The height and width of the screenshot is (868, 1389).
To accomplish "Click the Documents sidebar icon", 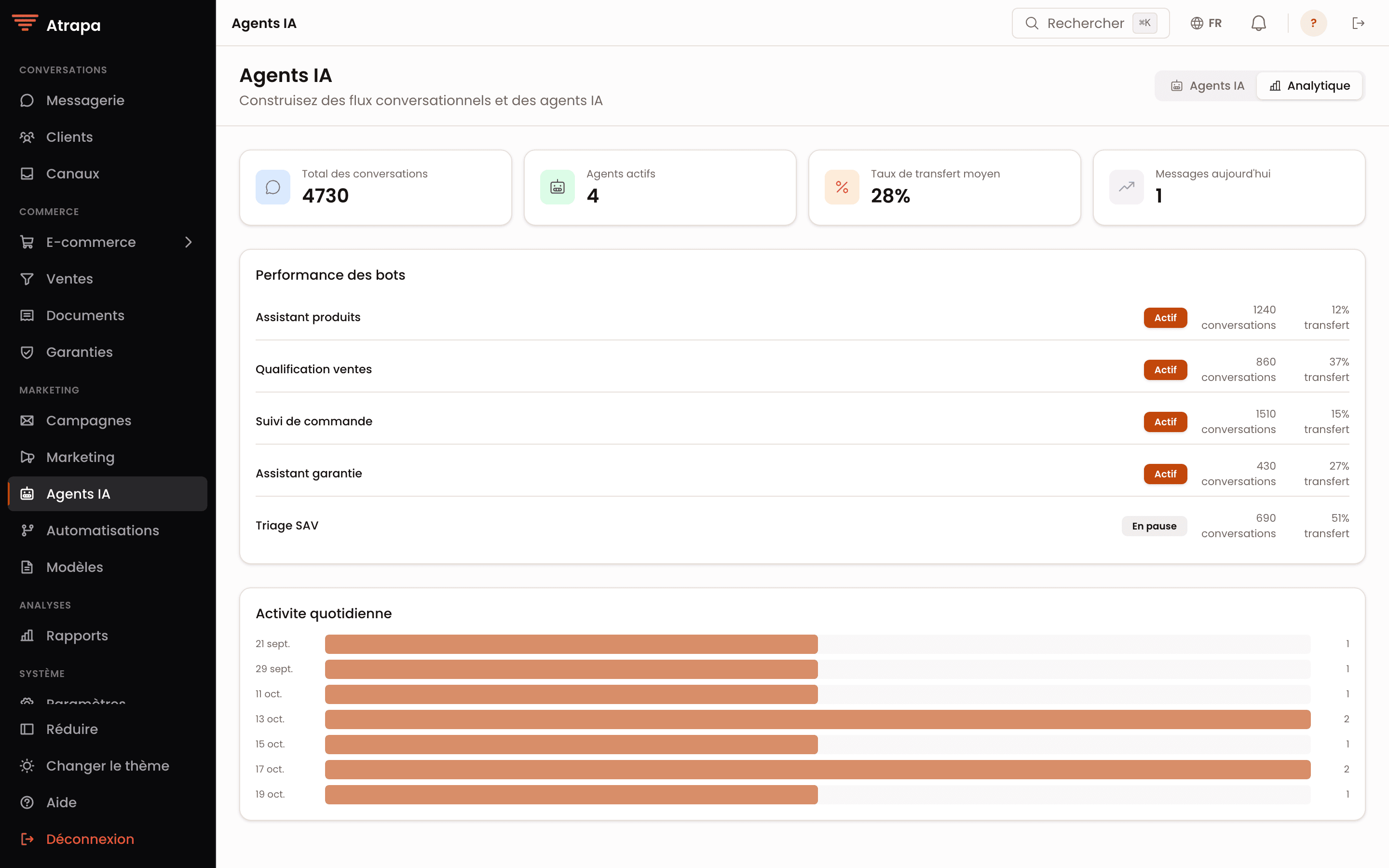I will pos(27,316).
